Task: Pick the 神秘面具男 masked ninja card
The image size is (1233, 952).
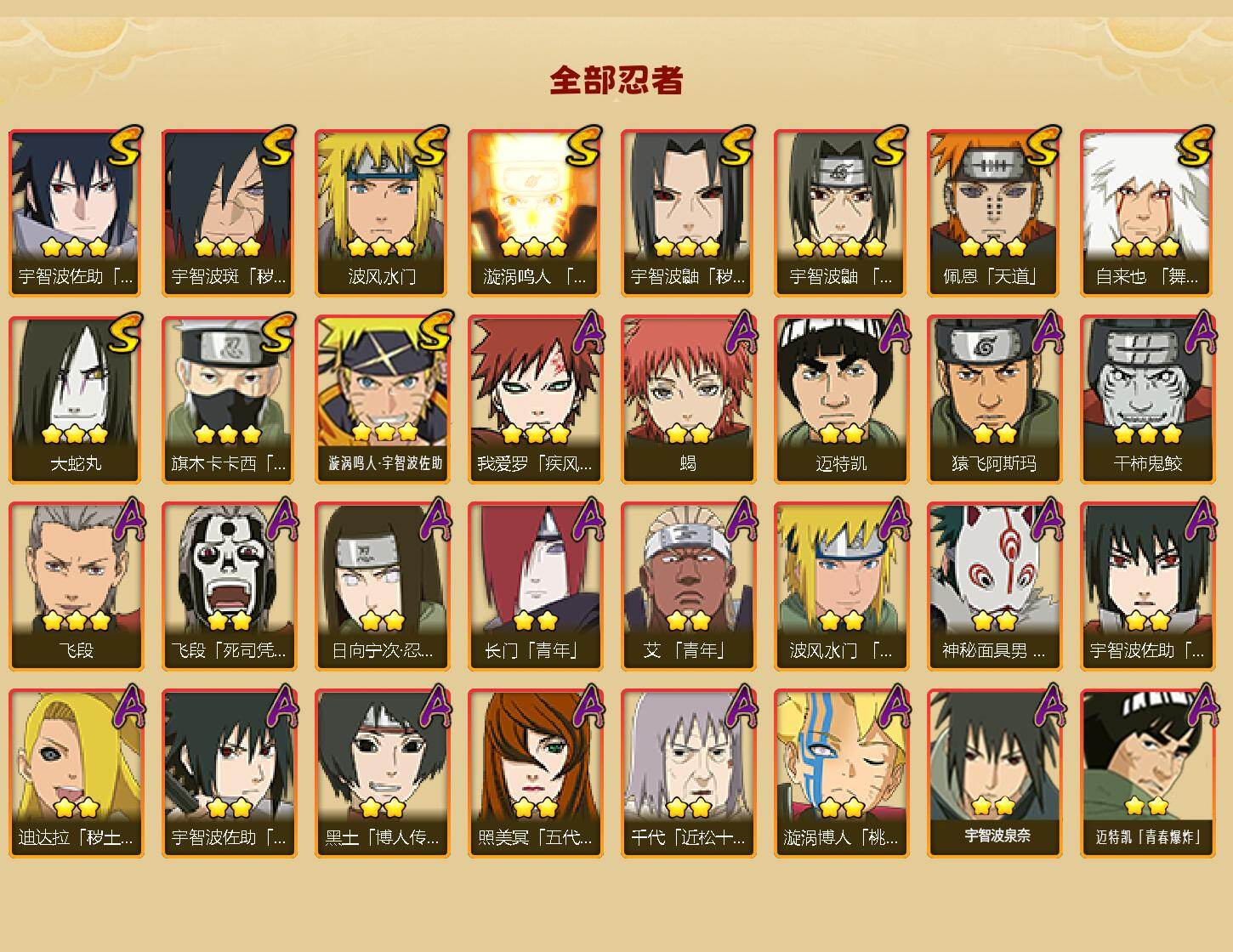Action: pos(993,586)
